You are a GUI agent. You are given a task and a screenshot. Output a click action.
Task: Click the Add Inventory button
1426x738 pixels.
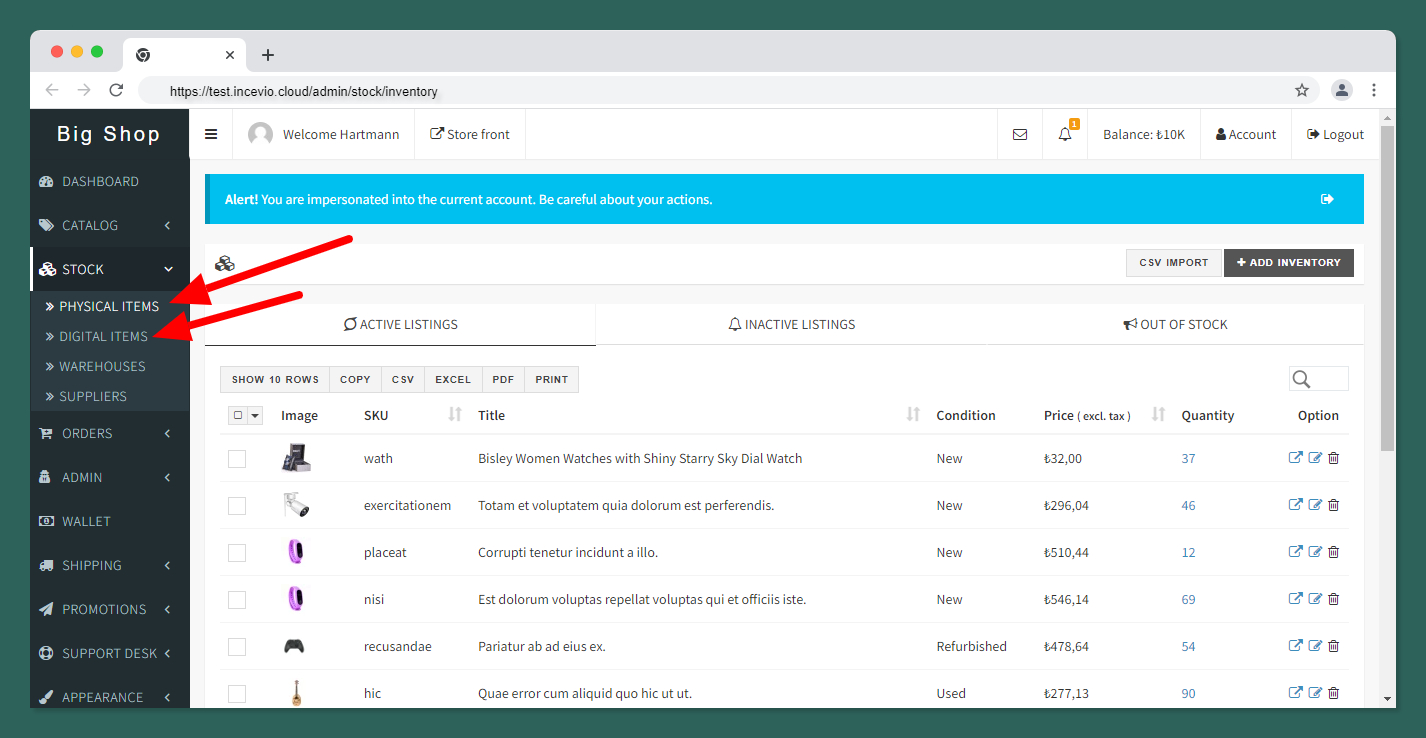coord(1288,263)
